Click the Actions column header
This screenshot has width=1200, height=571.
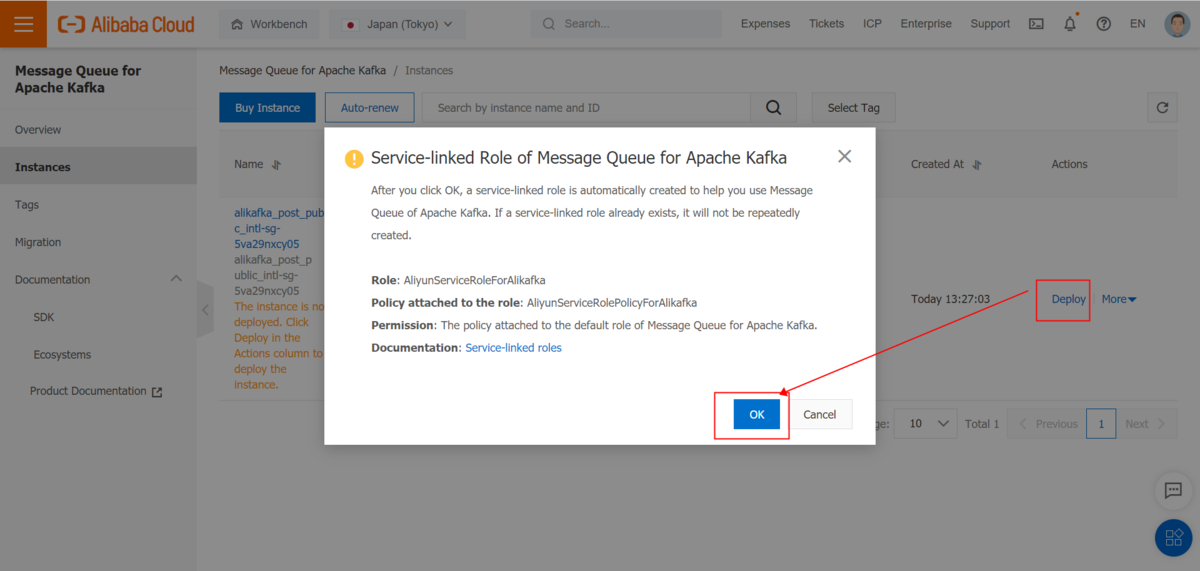(x=1069, y=164)
